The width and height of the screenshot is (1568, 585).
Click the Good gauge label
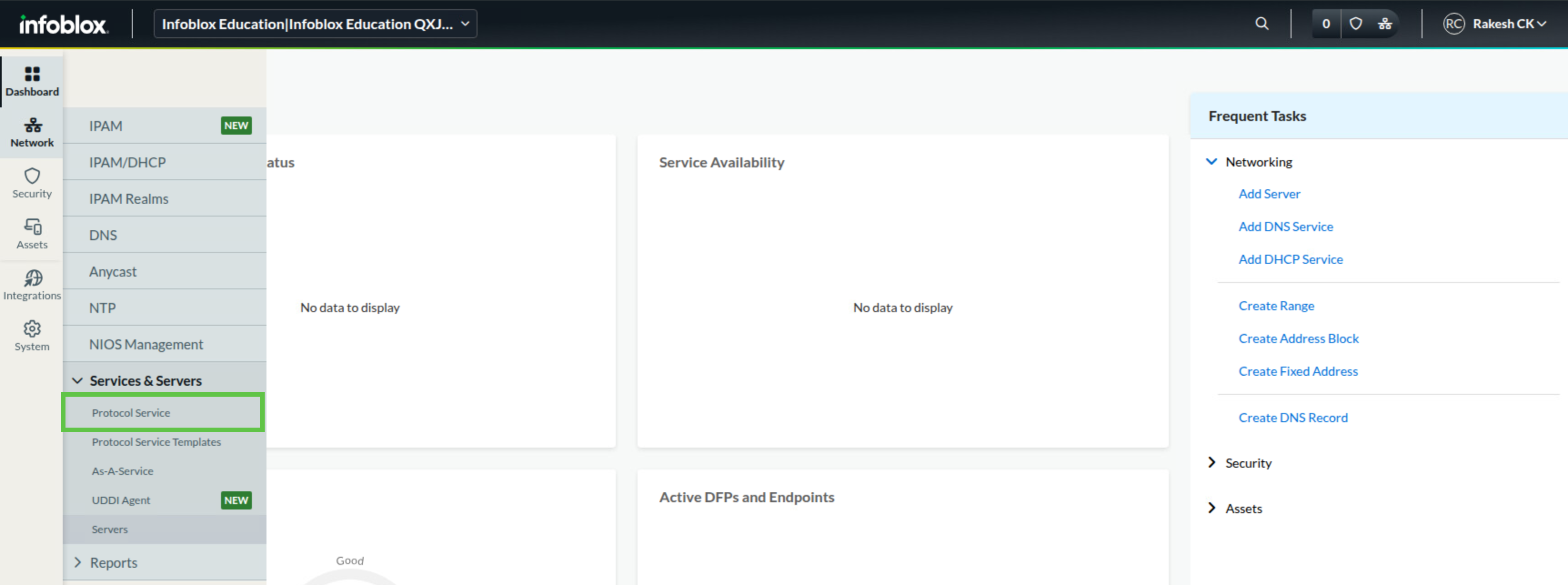(x=349, y=560)
